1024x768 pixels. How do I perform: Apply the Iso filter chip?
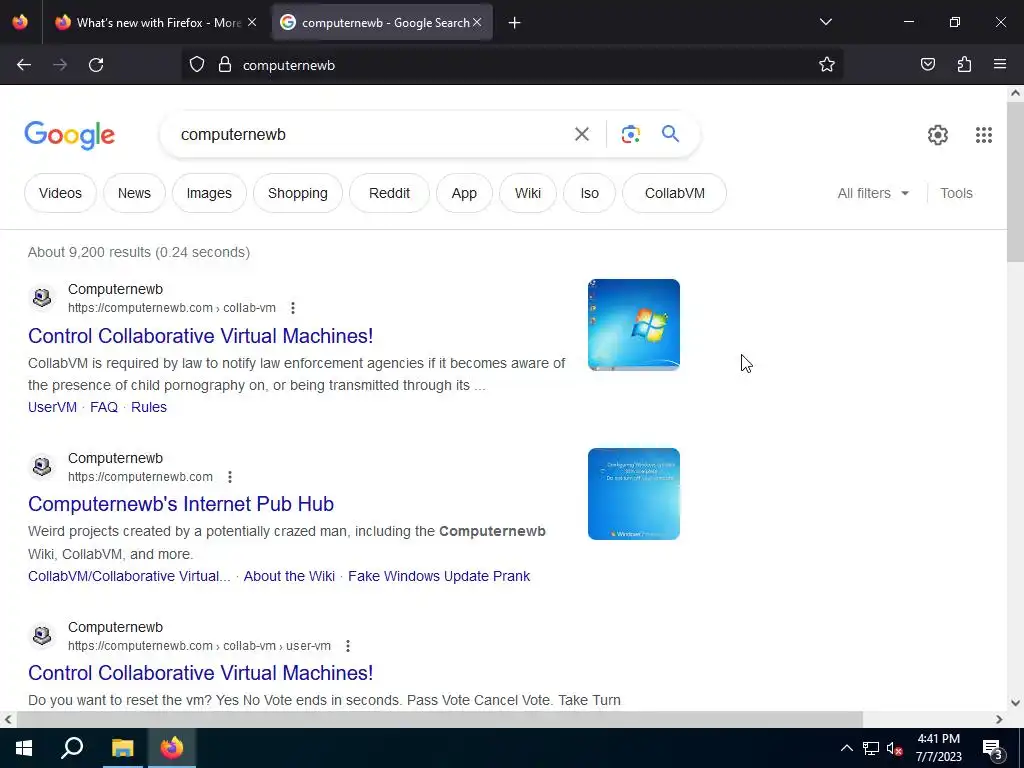click(x=590, y=193)
